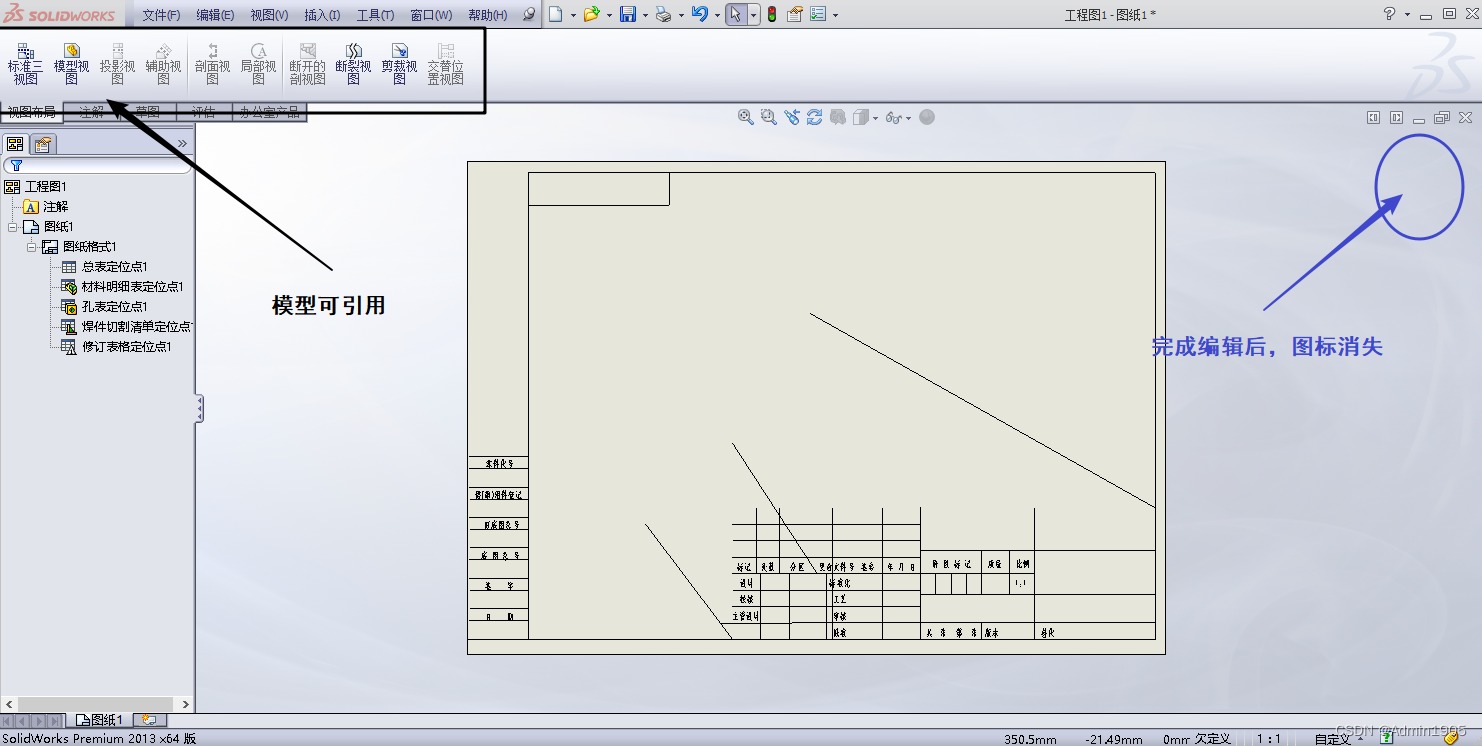Open the 文件(F) menu
Image resolution: width=1482 pixels, height=746 pixels.
point(161,15)
